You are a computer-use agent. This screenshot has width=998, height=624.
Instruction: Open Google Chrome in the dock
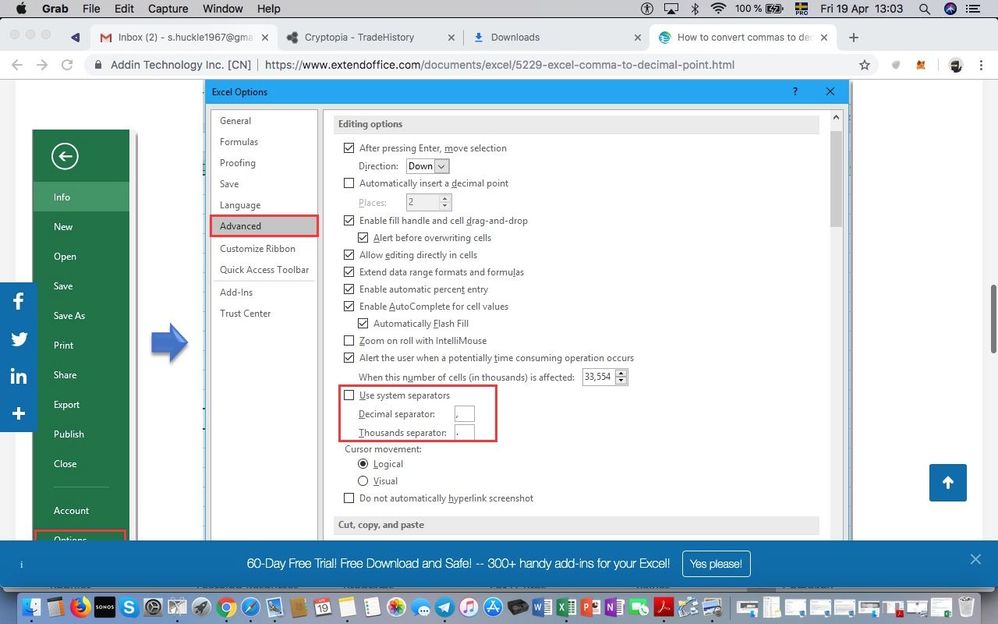pyautogui.click(x=226, y=607)
